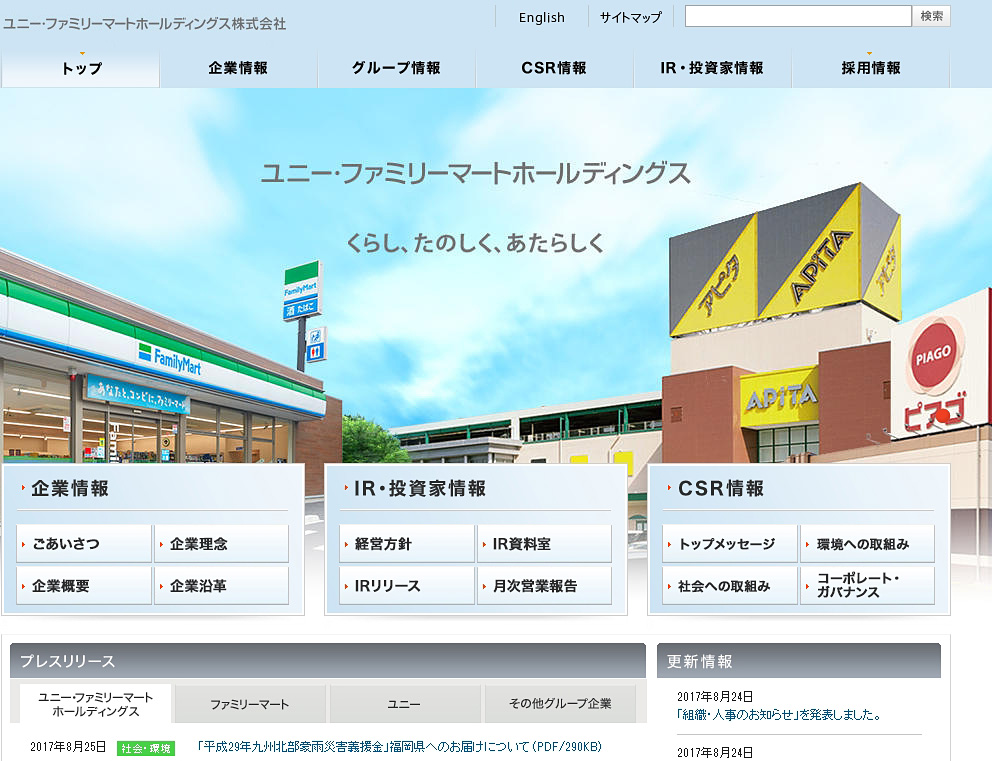Screen dimensions: 992x761
Task: Open the ごあいさつ button
Action: pyautogui.click(x=84, y=544)
